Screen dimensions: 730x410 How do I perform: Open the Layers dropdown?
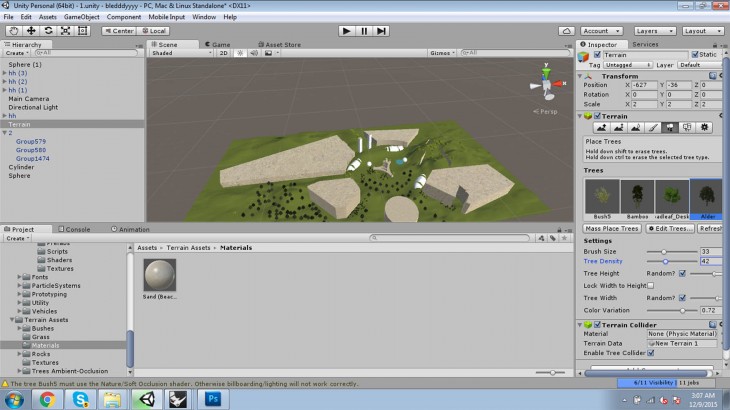pyautogui.click(x=654, y=31)
